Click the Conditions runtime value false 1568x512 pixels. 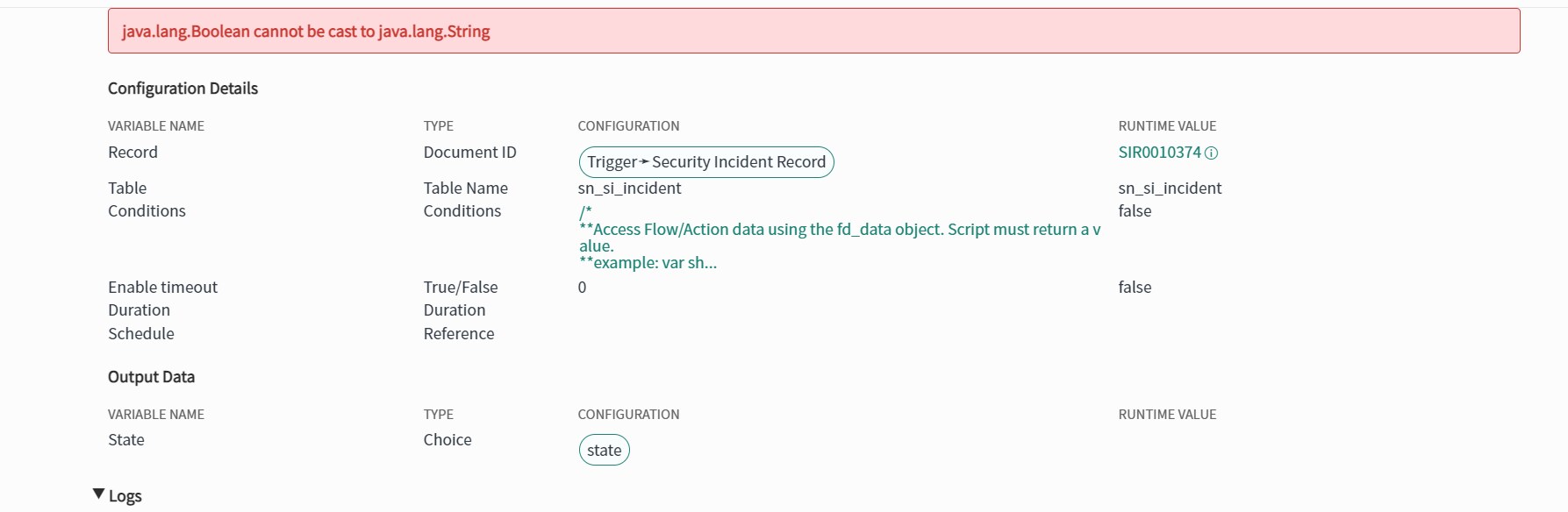1135,211
